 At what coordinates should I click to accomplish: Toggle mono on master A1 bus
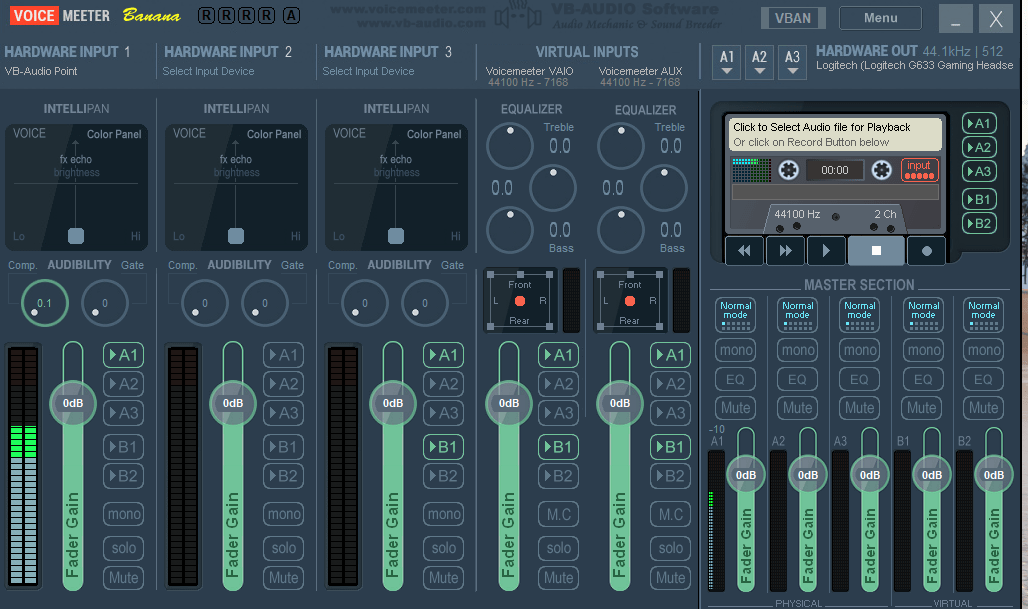[736, 350]
